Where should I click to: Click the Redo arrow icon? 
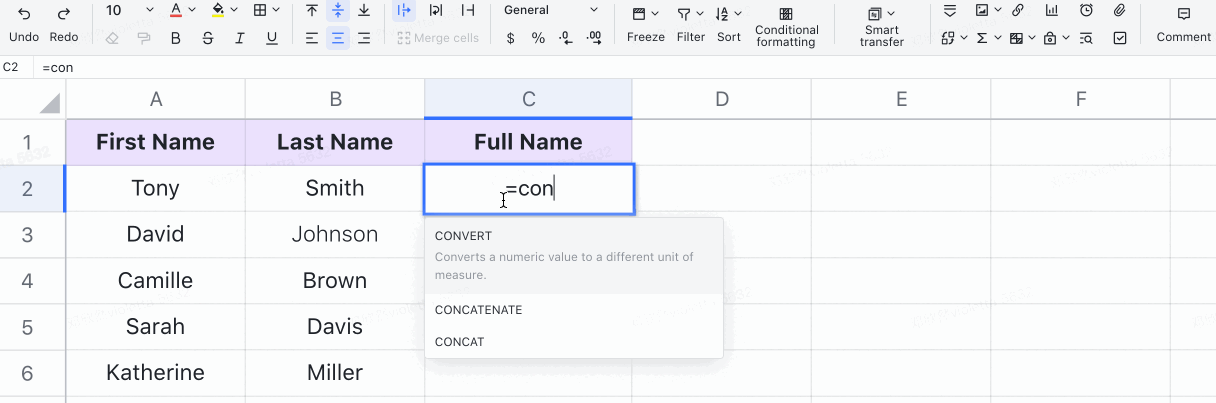coord(63,13)
